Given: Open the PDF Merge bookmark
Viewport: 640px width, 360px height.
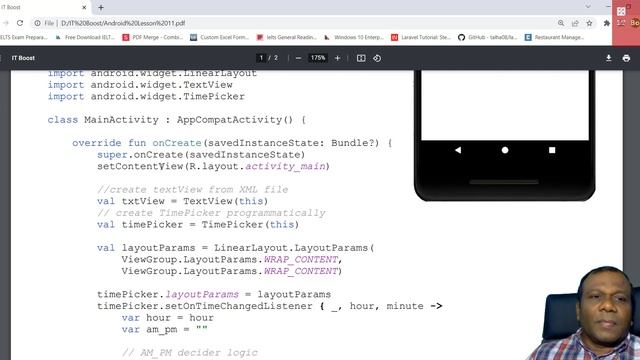Looking at the screenshot, I should (x=152, y=37).
